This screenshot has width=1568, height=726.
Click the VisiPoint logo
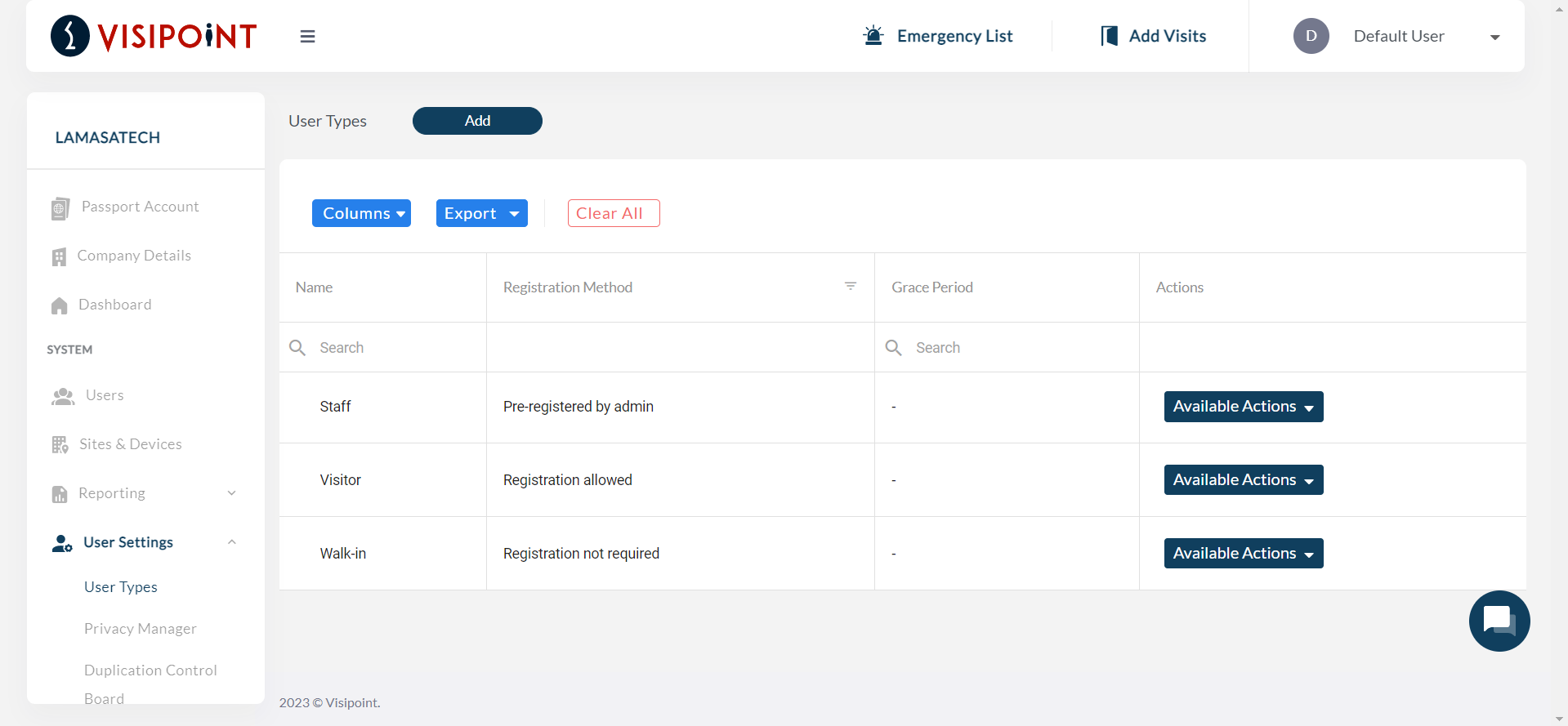(x=154, y=36)
